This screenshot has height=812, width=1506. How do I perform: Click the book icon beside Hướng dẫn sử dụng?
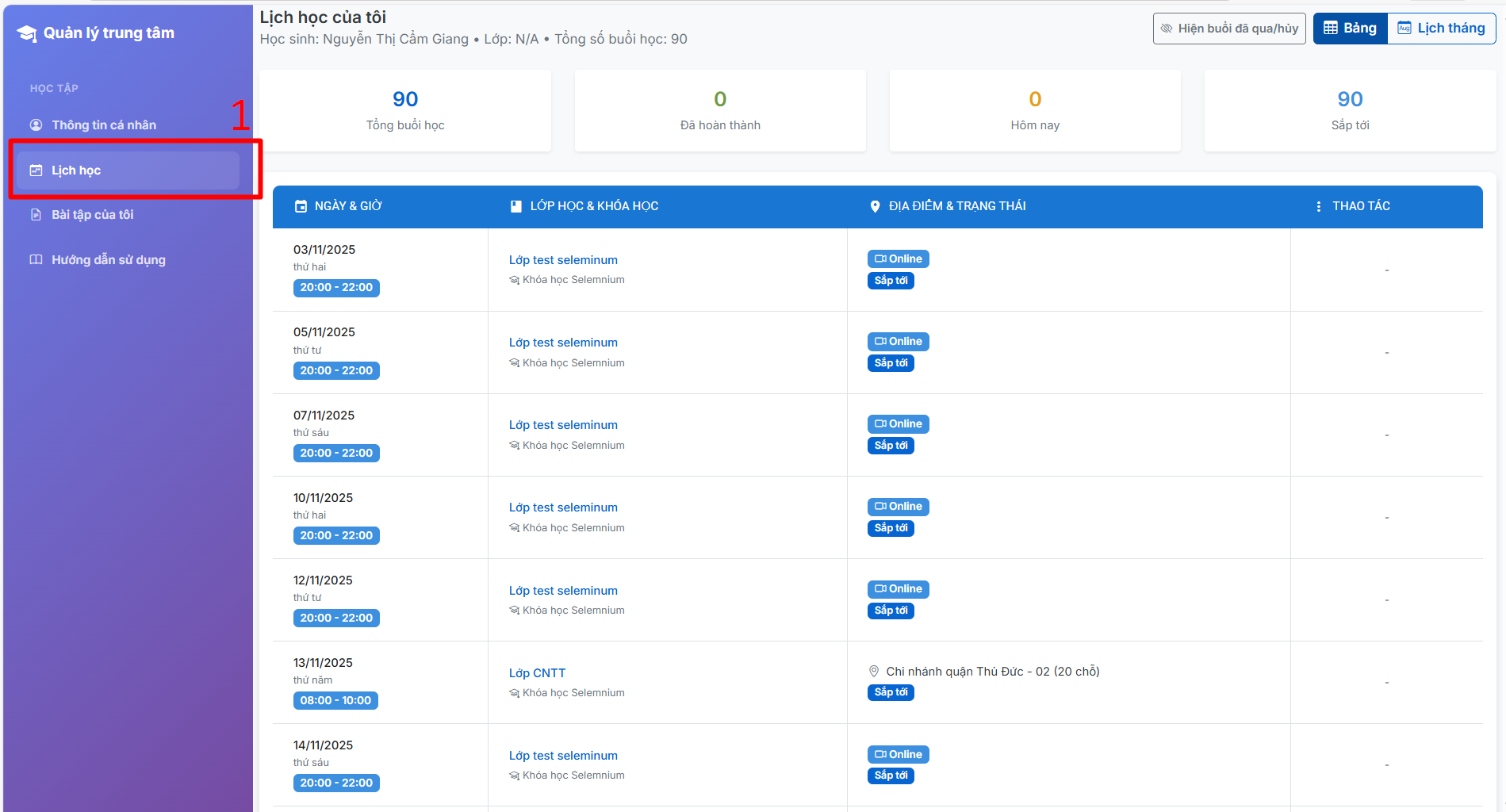click(x=36, y=260)
